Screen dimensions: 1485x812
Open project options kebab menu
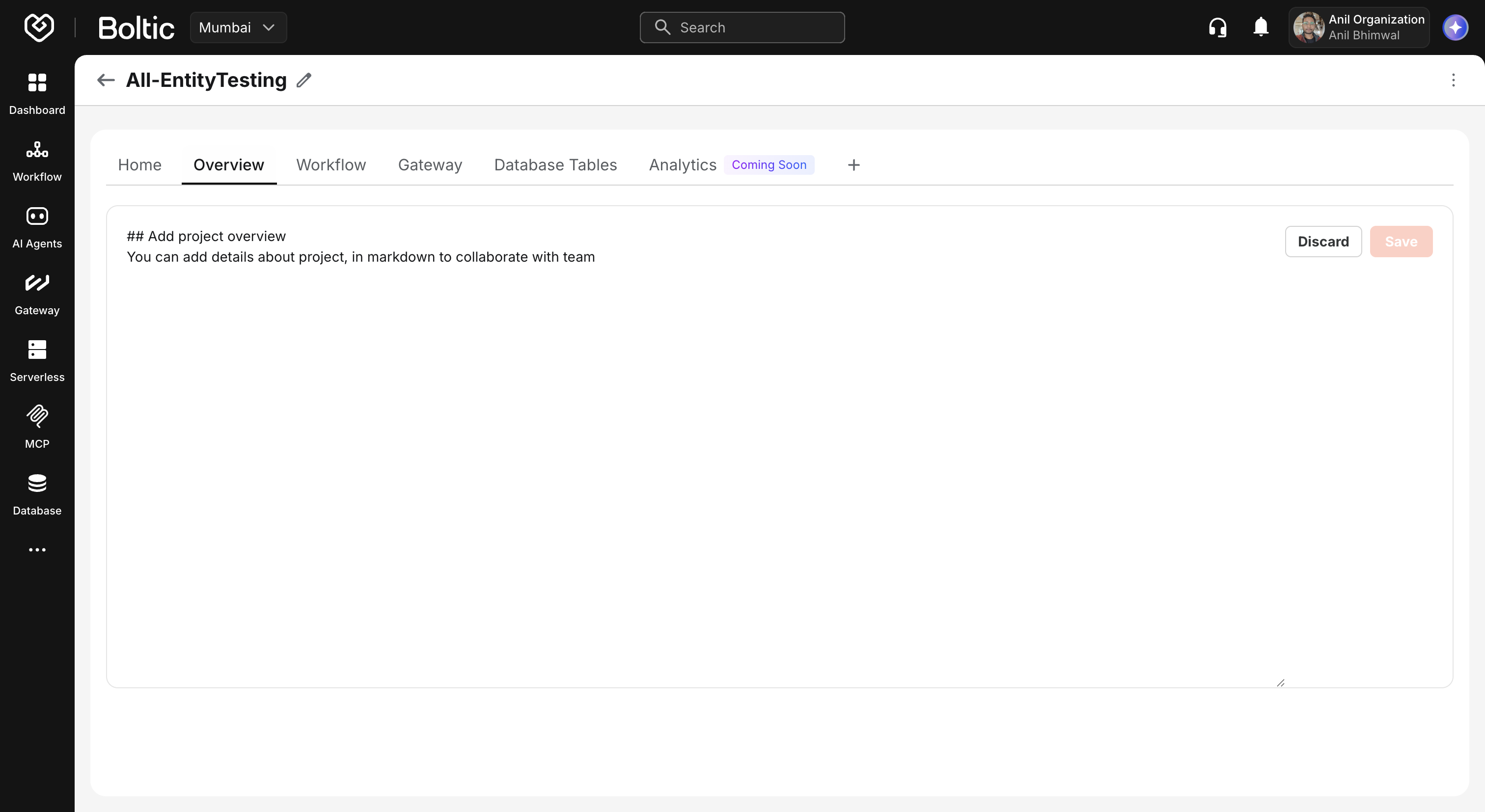point(1453,80)
